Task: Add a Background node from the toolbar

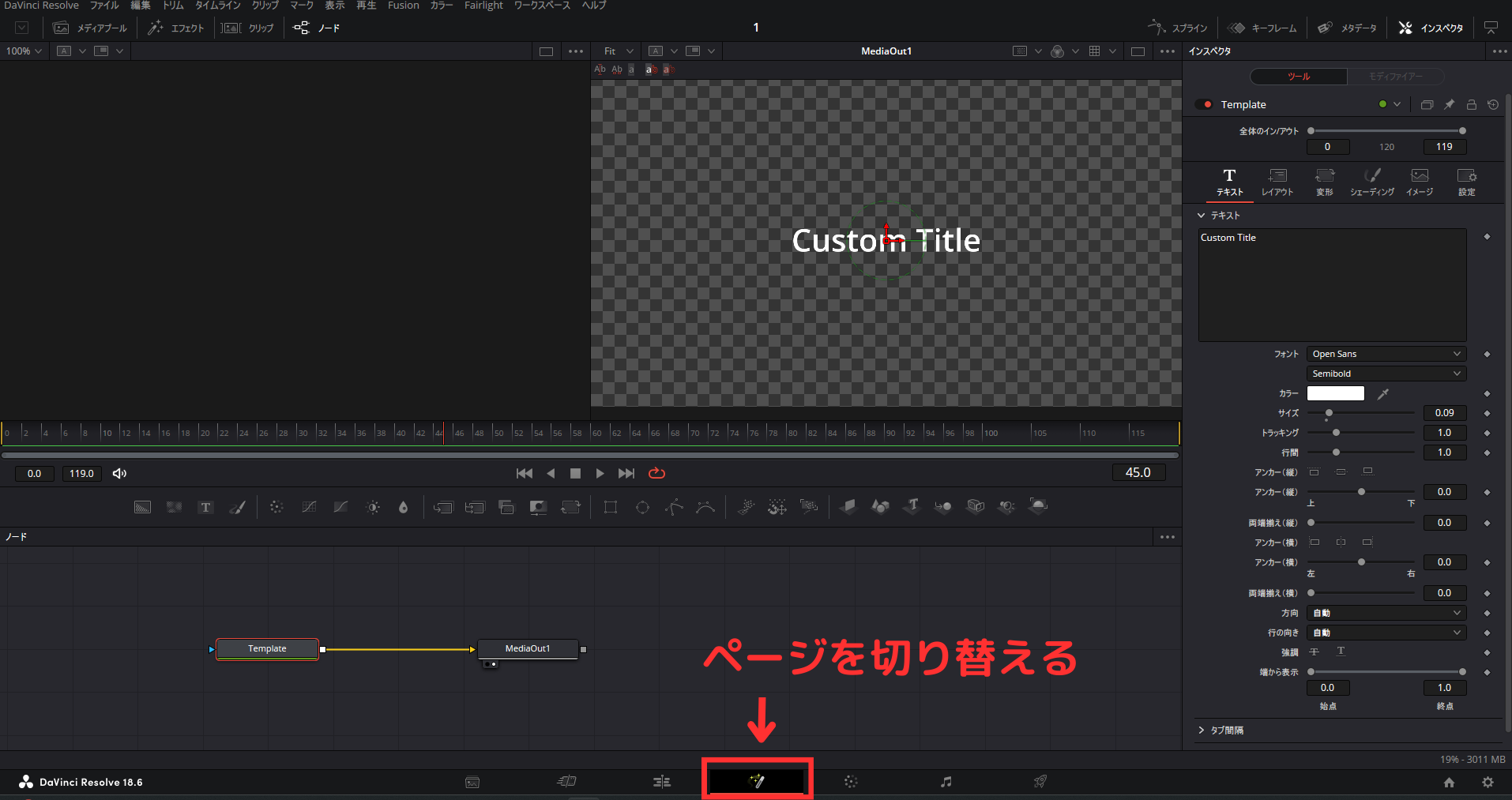Action: pyautogui.click(x=142, y=507)
